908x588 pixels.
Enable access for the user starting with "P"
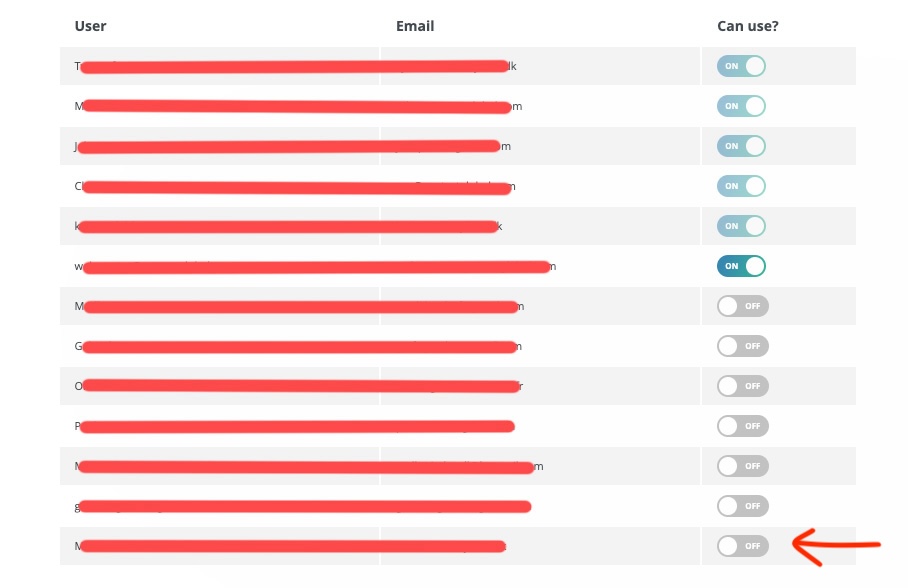tap(743, 426)
